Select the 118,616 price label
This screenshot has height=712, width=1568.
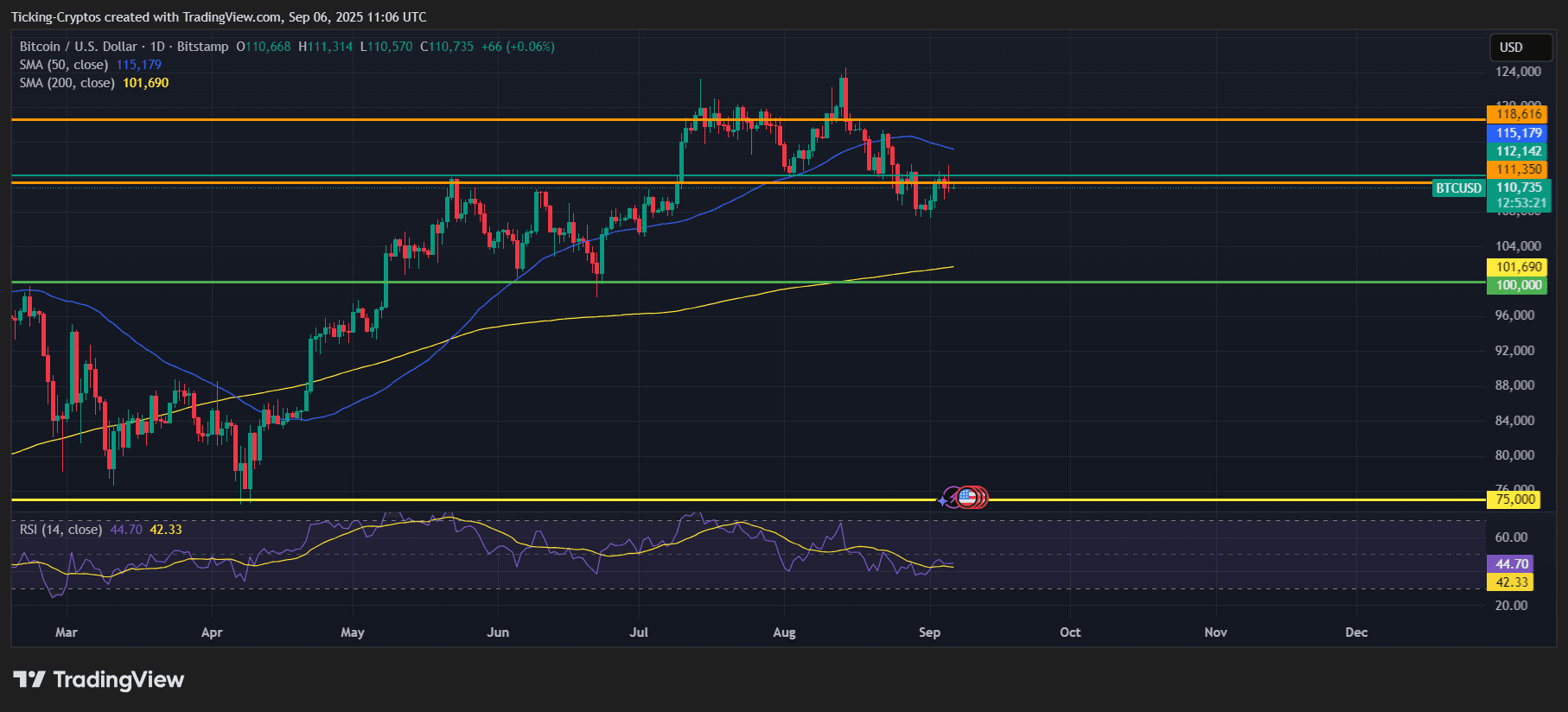(1518, 114)
